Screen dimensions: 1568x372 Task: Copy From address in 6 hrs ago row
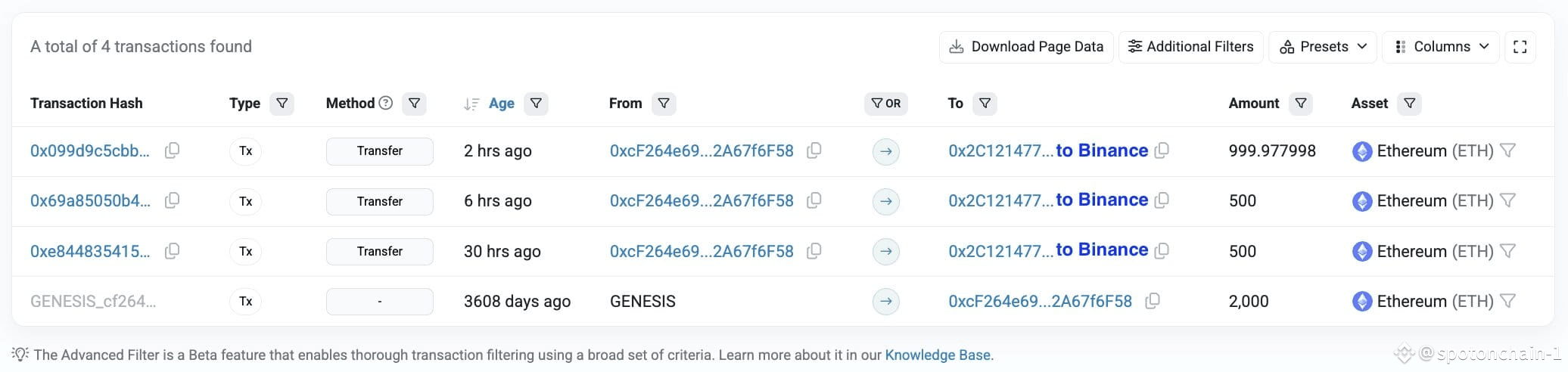coord(814,200)
